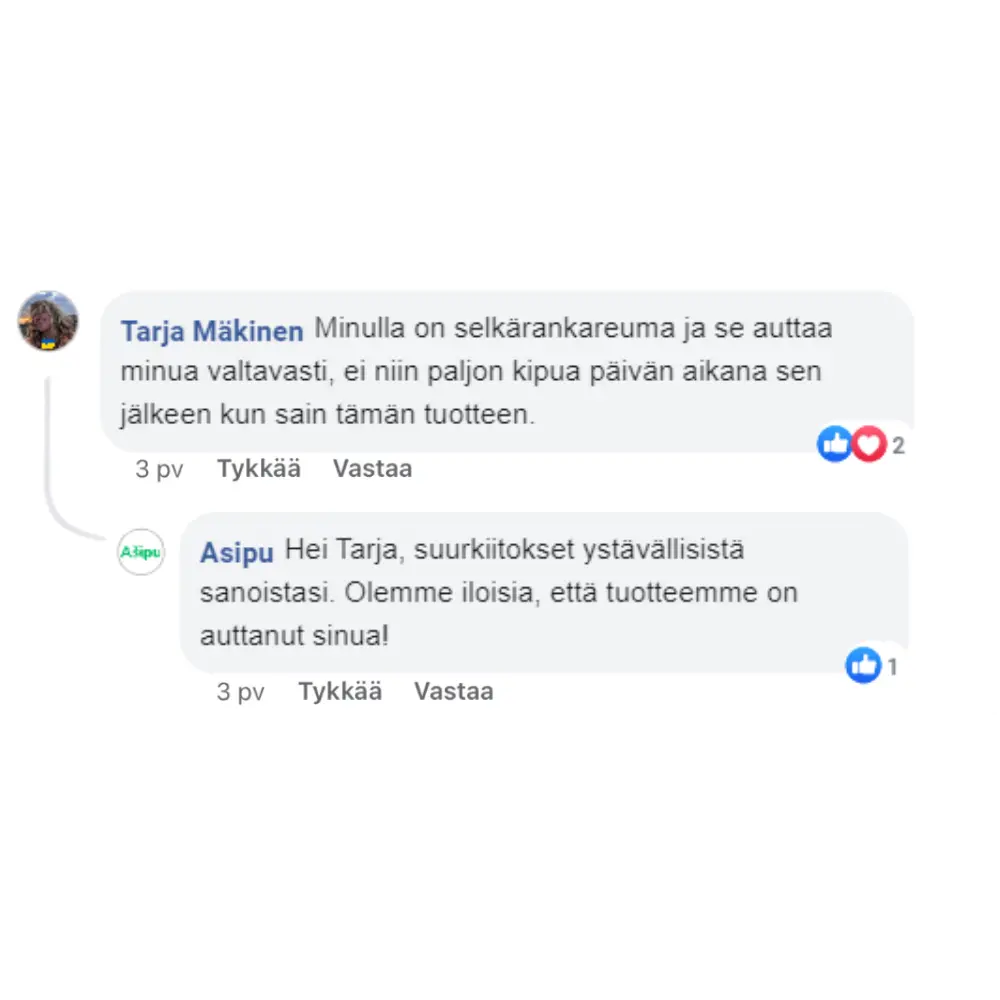Click the blue like reaction on Tarja's comment

tap(835, 444)
